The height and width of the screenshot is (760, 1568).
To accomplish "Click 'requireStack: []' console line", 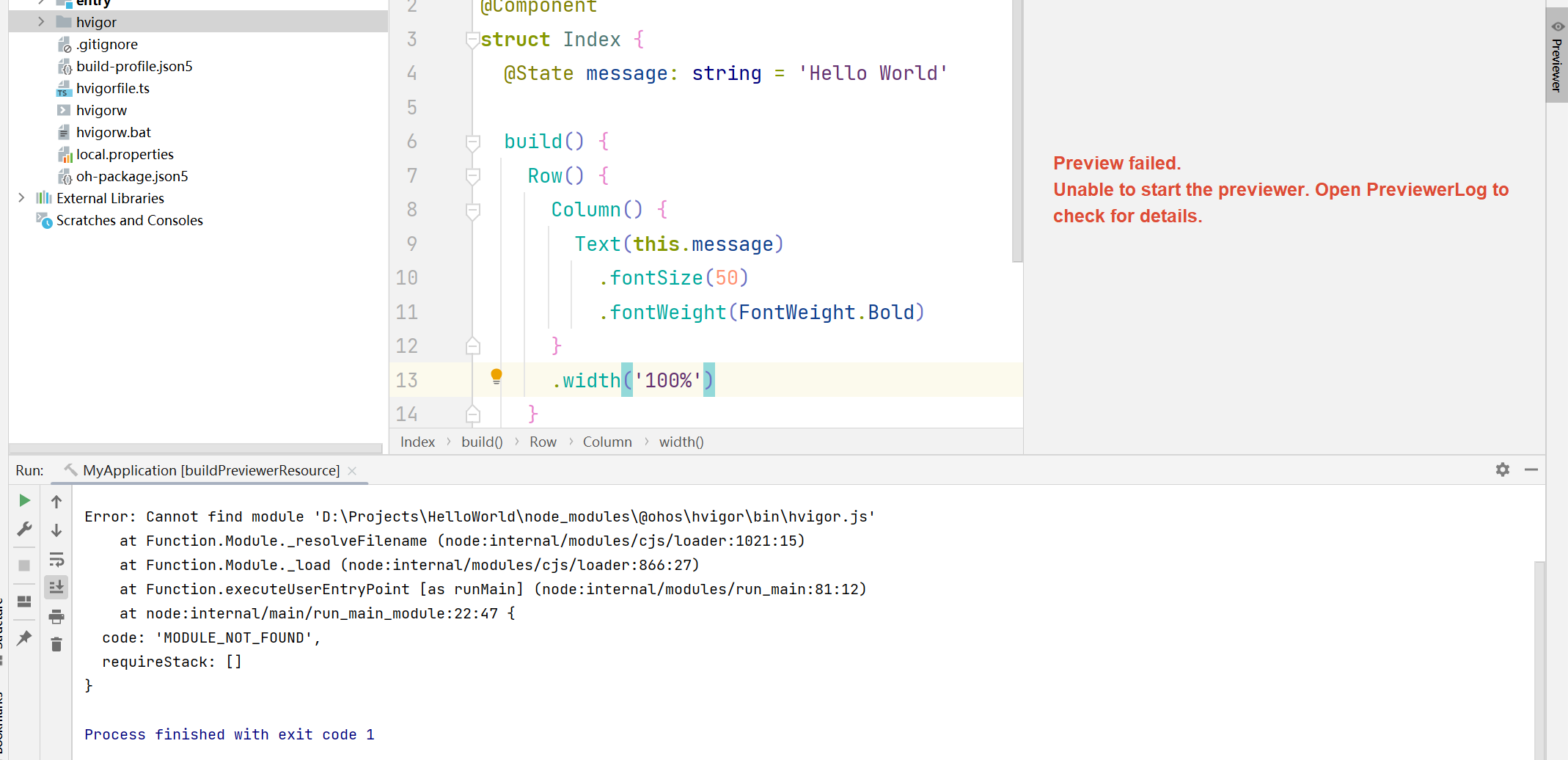I will [x=172, y=662].
